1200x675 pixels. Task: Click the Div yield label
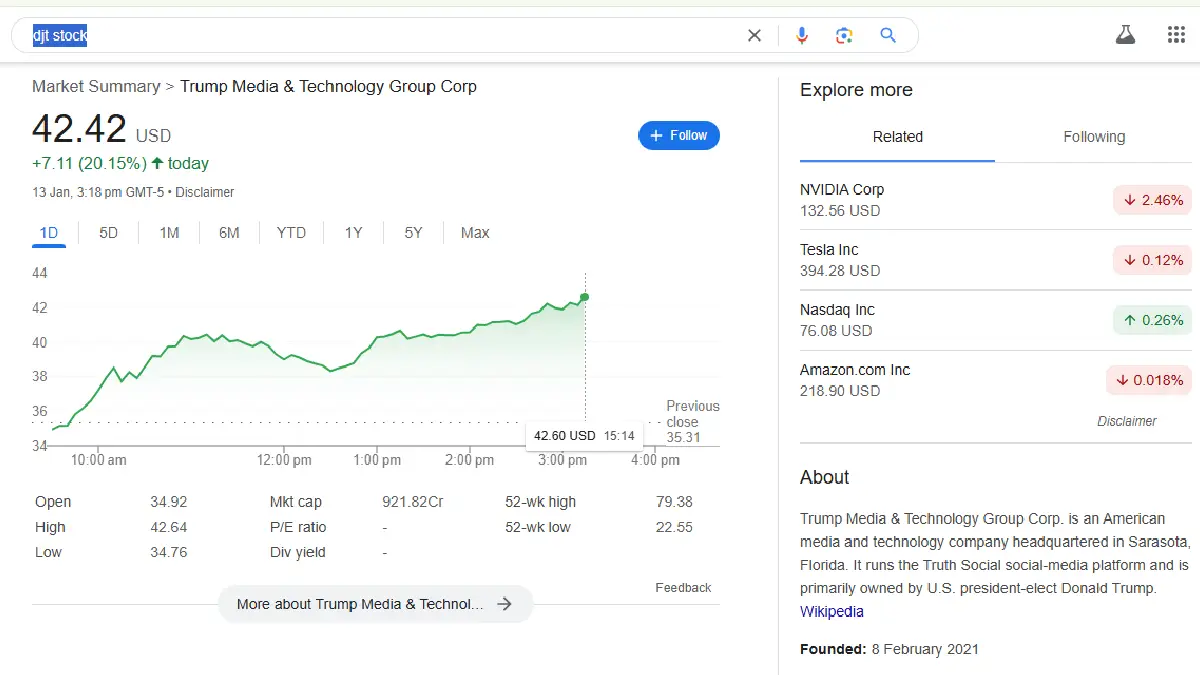(x=298, y=552)
